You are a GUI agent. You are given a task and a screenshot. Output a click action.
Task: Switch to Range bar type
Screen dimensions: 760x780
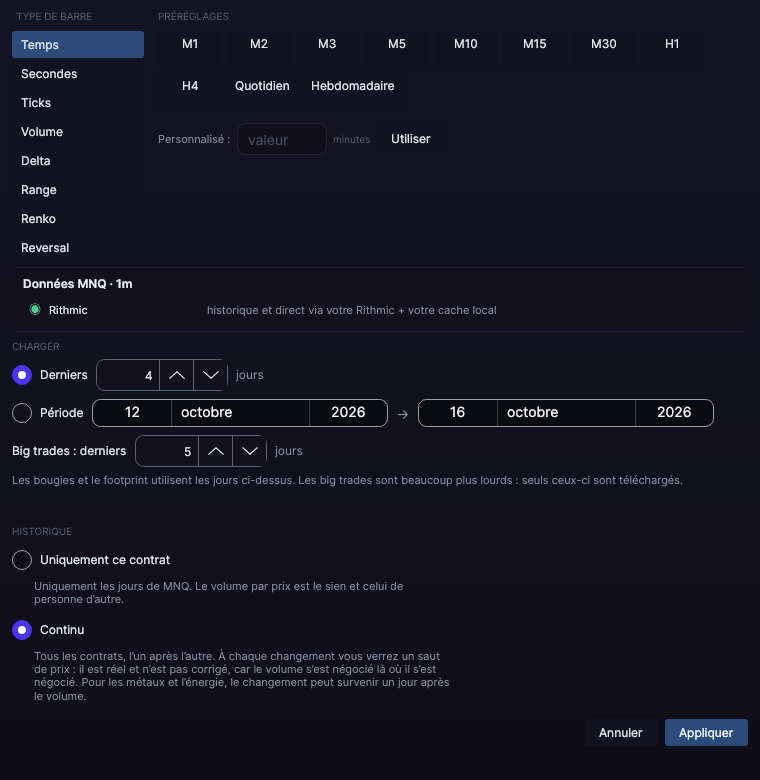[78, 190]
